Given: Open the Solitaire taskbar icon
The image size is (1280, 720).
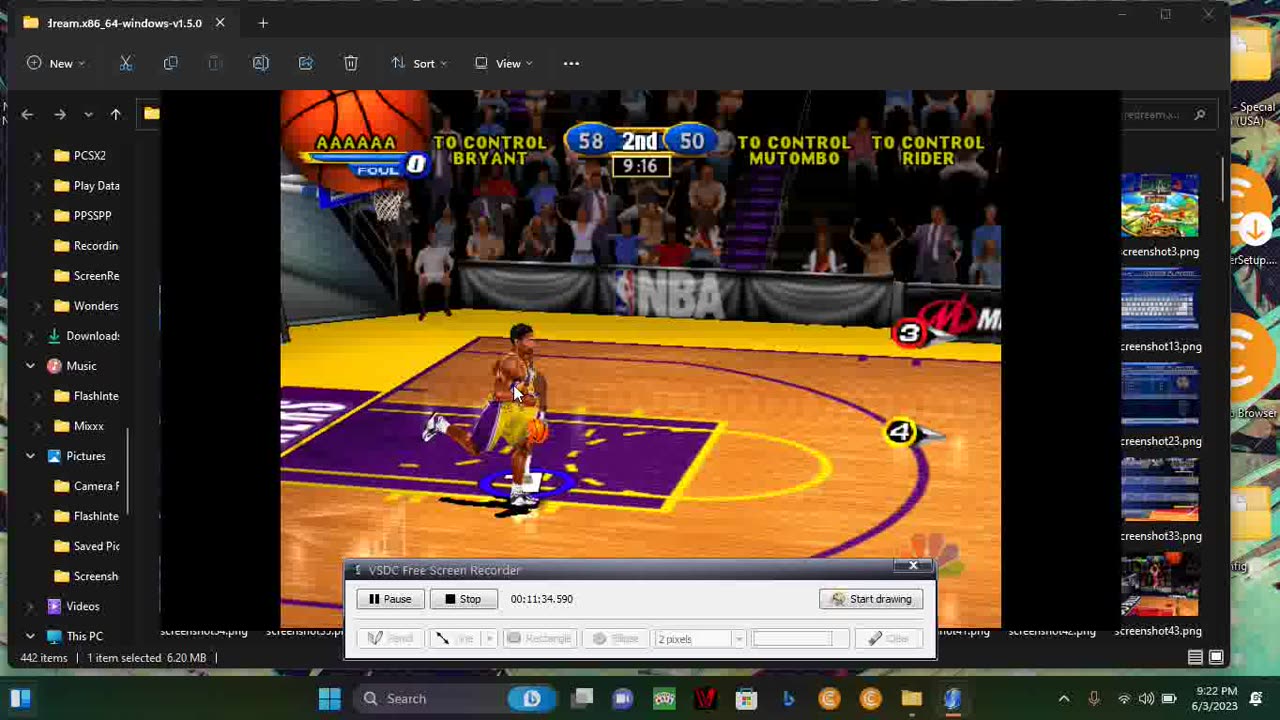Looking at the screenshot, I should pos(664,698).
